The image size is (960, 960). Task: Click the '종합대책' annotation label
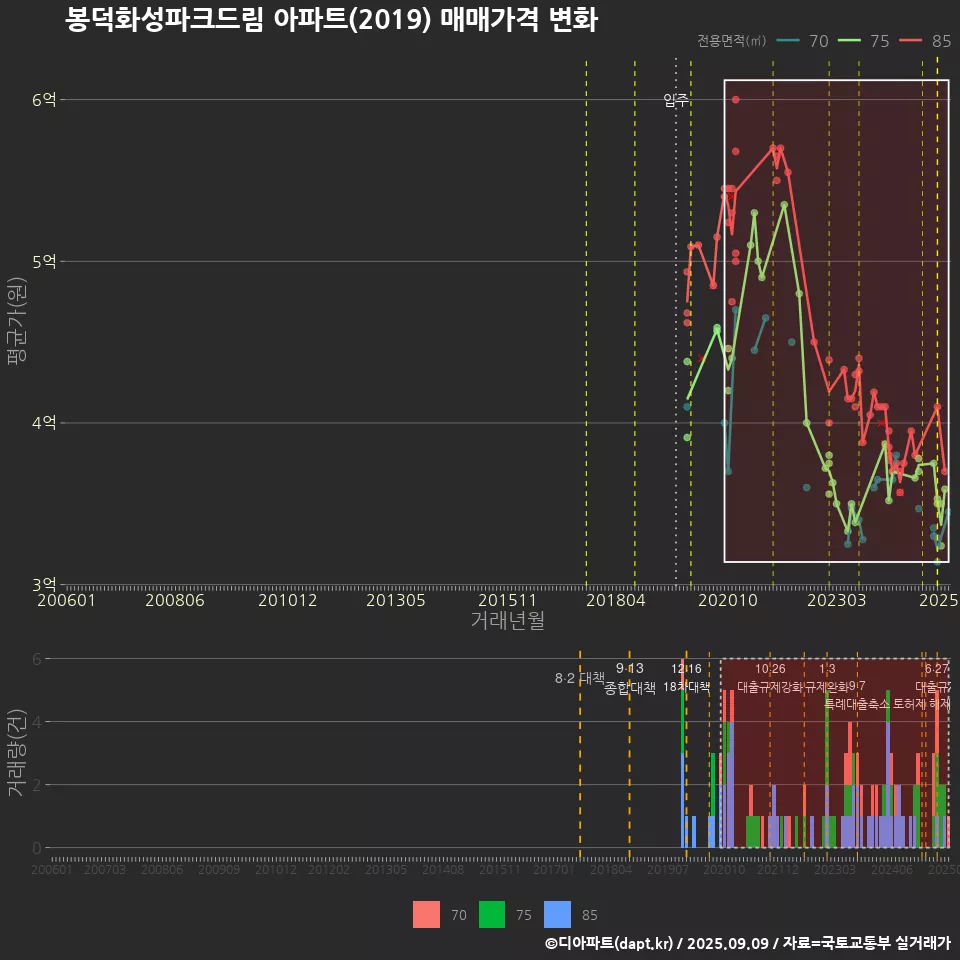pos(629,688)
